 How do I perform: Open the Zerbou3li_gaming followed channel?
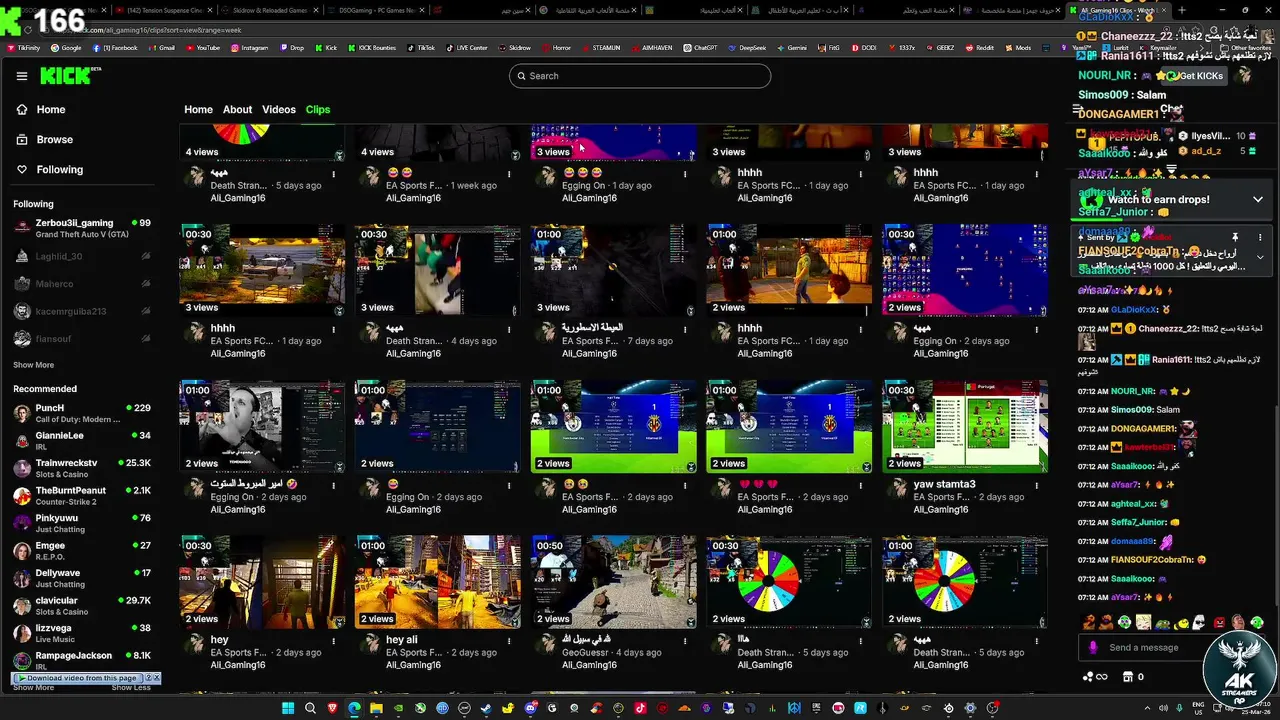[80, 228]
